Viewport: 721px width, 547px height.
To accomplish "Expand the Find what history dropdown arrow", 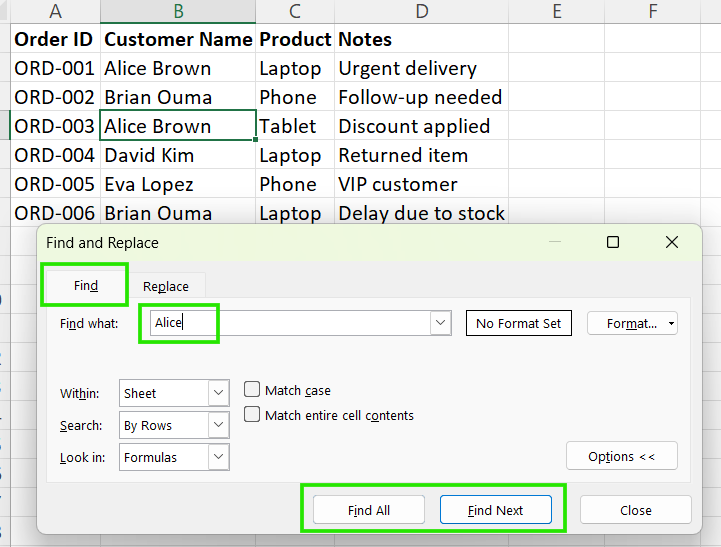I will (441, 323).
